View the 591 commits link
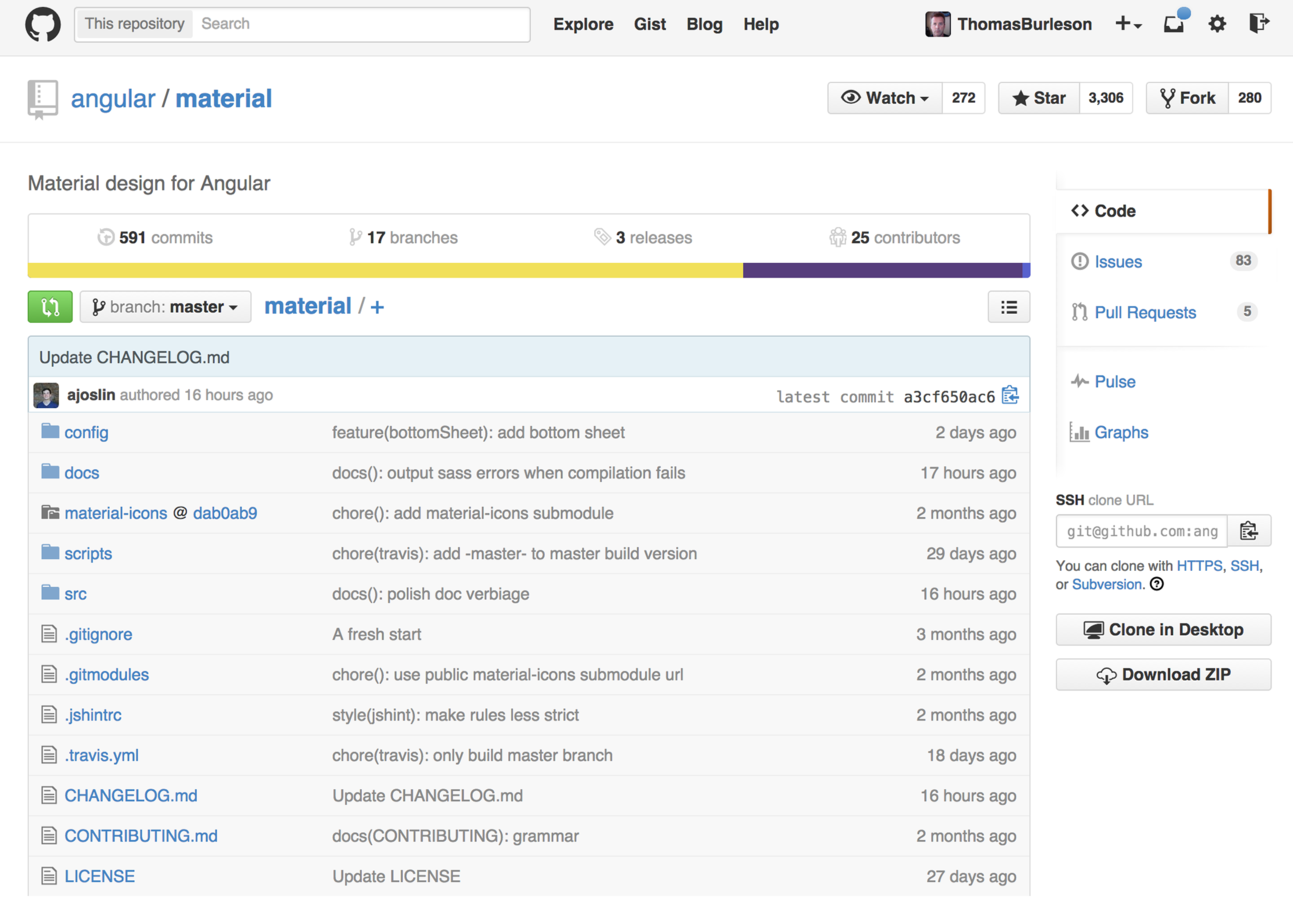This screenshot has width=1293, height=900. pos(155,238)
